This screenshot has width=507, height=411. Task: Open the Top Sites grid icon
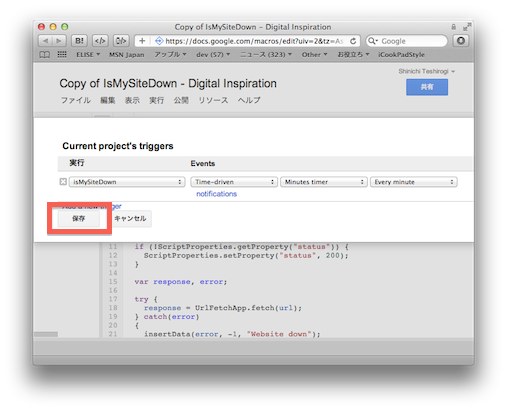pos(62,54)
